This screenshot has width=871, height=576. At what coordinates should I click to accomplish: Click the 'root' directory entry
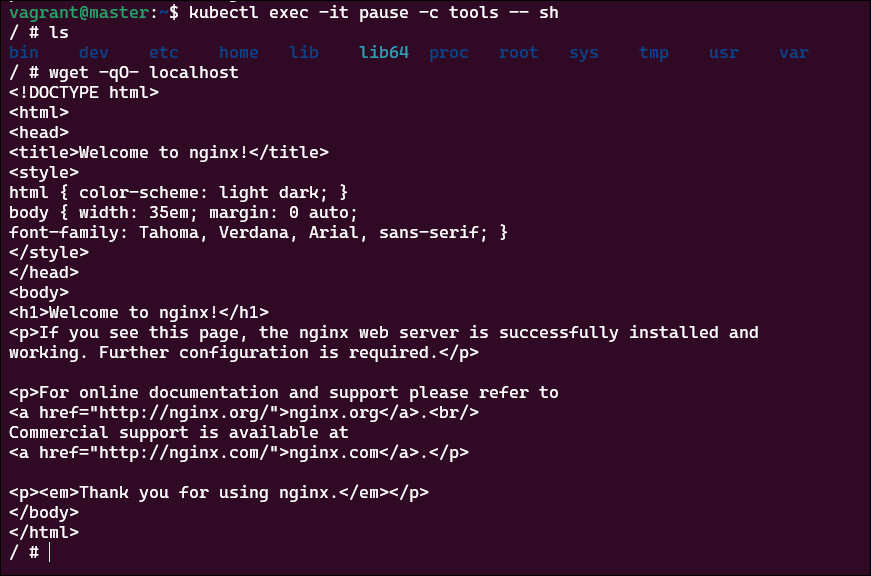point(519,52)
